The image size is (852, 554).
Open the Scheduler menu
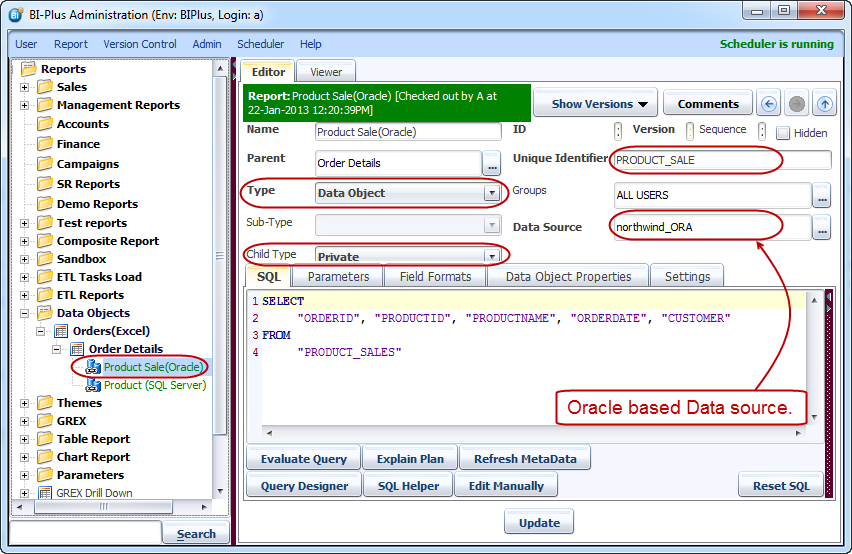(x=260, y=44)
